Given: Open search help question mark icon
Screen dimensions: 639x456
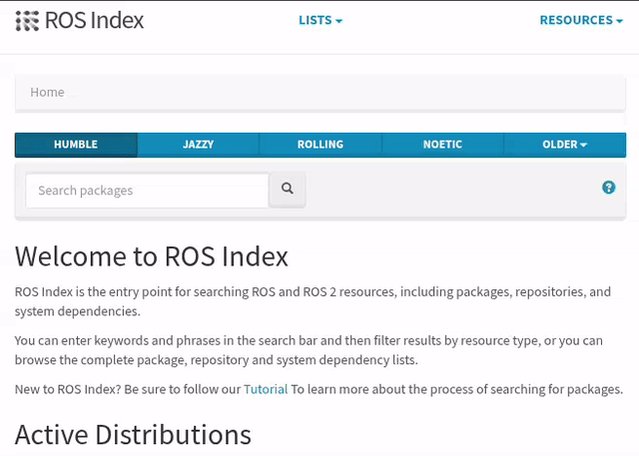Looking at the screenshot, I should coord(609,187).
